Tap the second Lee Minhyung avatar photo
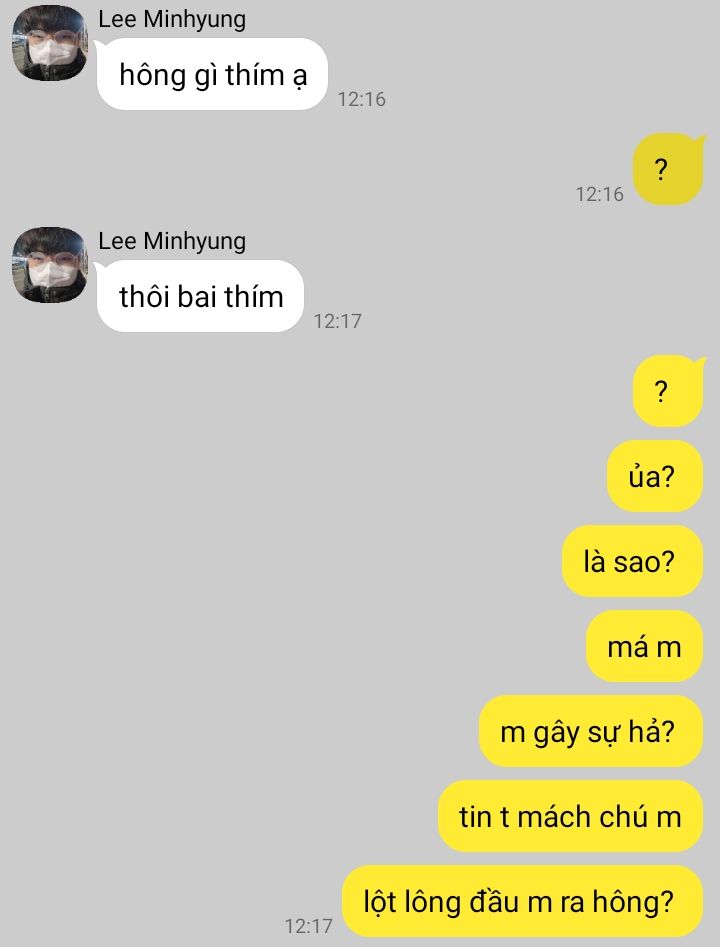Image resolution: width=720 pixels, height=947 pixels. (50, 265)
